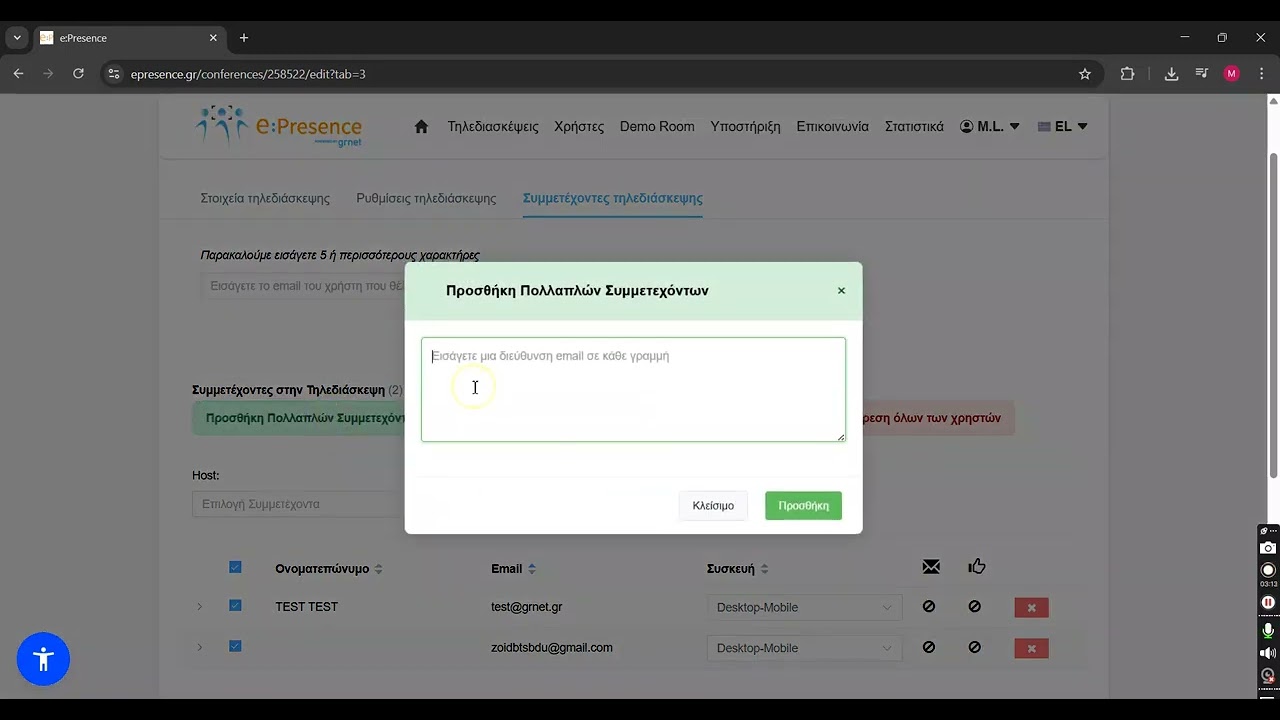Image resolution: width=1280 pixels, height=720 pixels.
Task: Expand the TEST TEST row details
Action: click(x=199, y=607)
